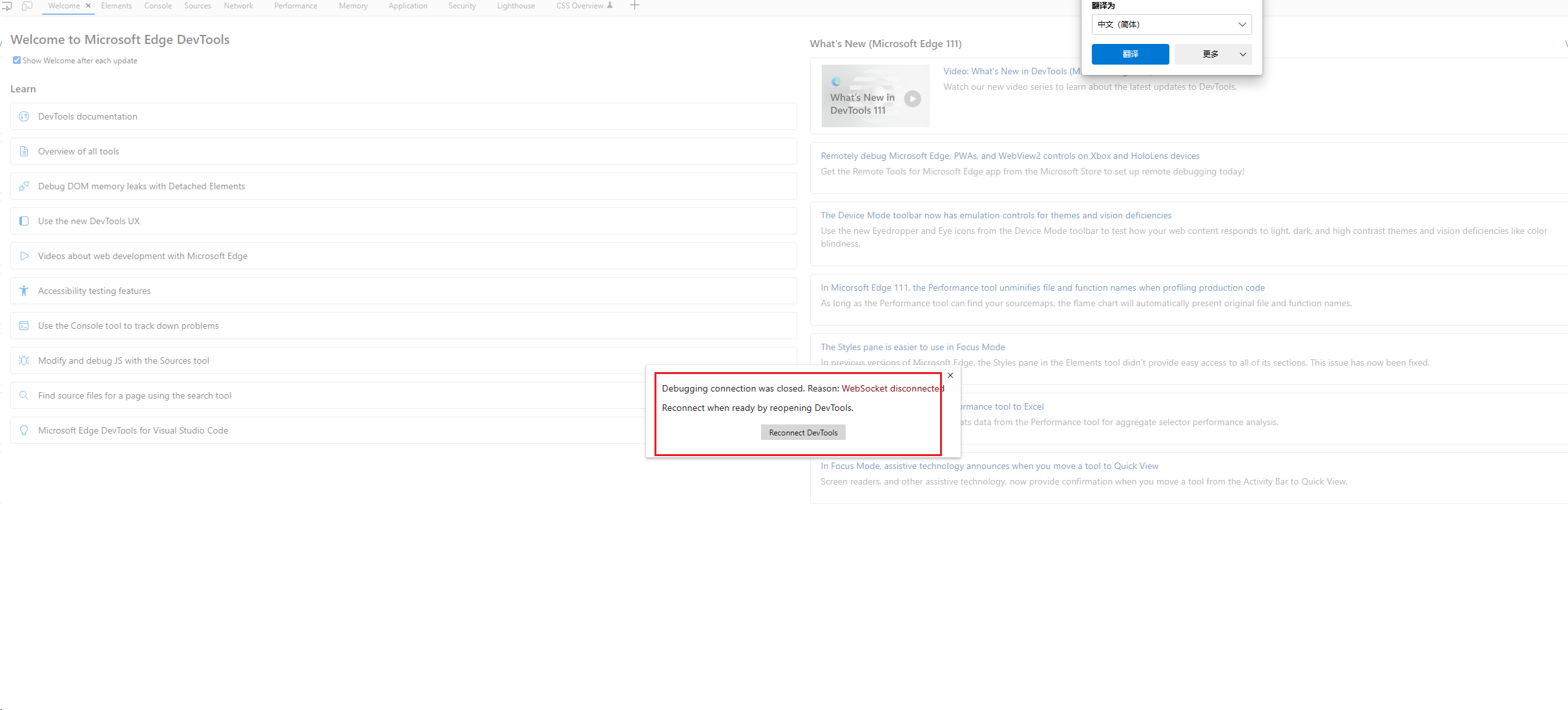1568x710 pixels.
Task: Click the info icon beside DevTools documentation
Action: pyautogui.click(x=24, y=116)
